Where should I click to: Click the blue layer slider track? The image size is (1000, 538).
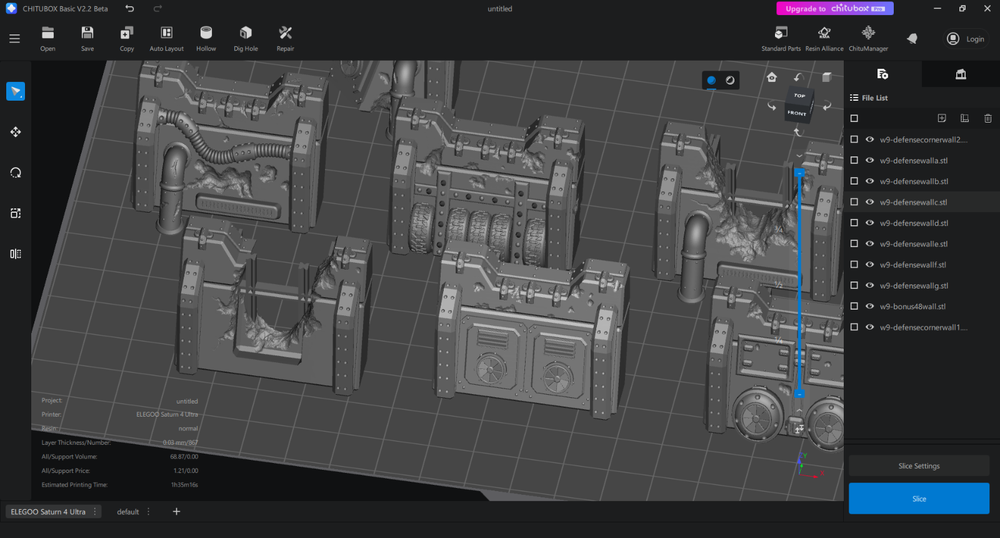tap(799, 284)
